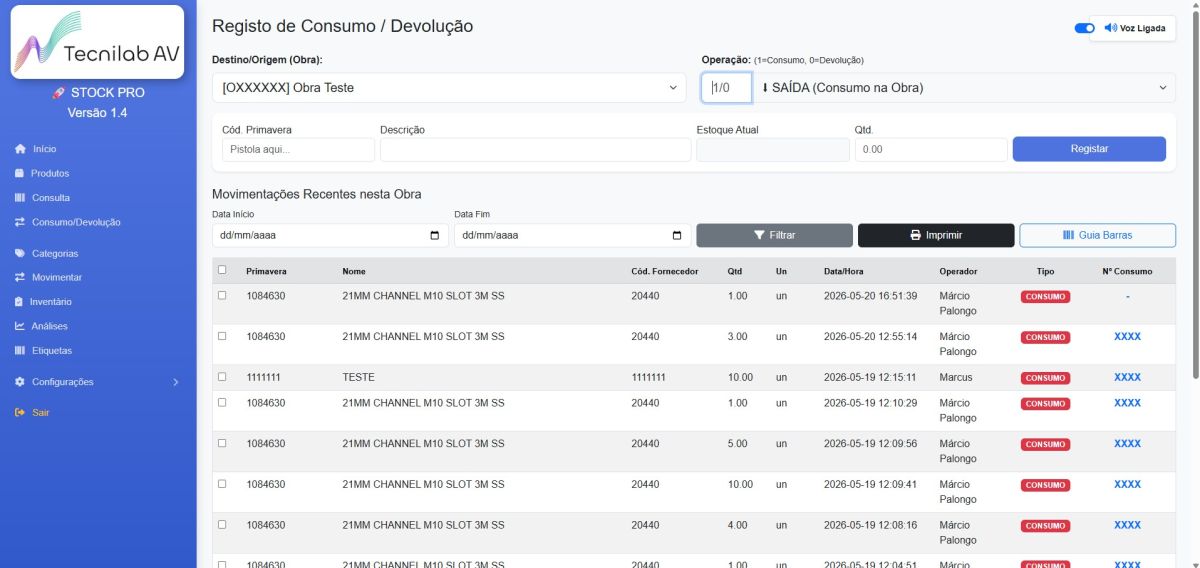The width and height of the screenshot is (1200, 568).
Task: Click the Data/Hora column header
Action: coord(844,271)
